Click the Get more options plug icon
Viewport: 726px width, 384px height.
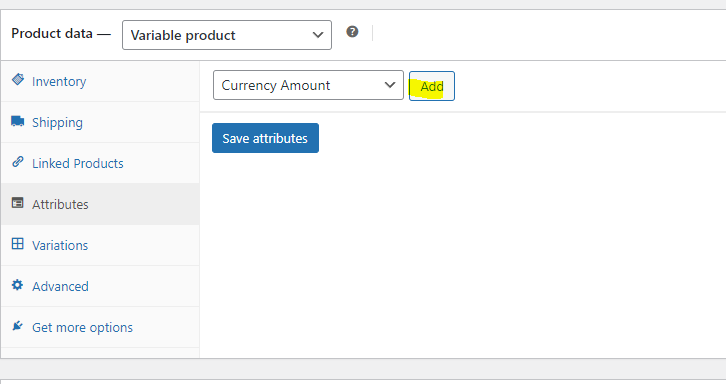pos(18,326)
